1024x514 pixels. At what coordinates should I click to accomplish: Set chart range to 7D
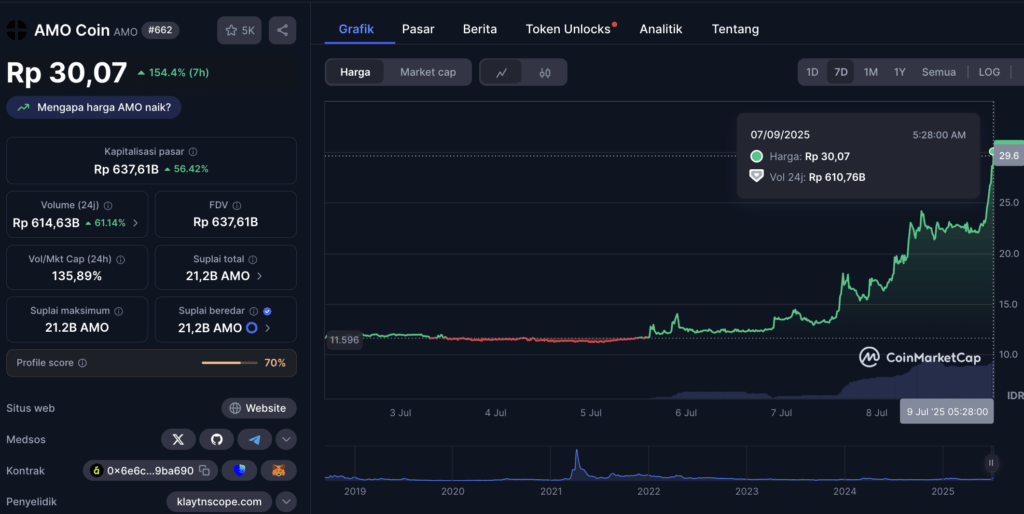(x=840, y=72)
